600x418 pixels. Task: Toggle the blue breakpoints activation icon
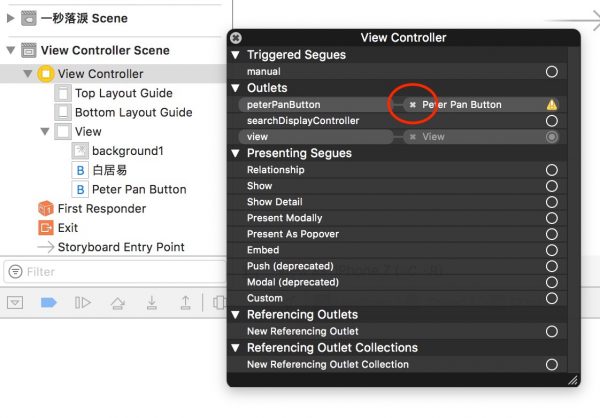point(49,303)
